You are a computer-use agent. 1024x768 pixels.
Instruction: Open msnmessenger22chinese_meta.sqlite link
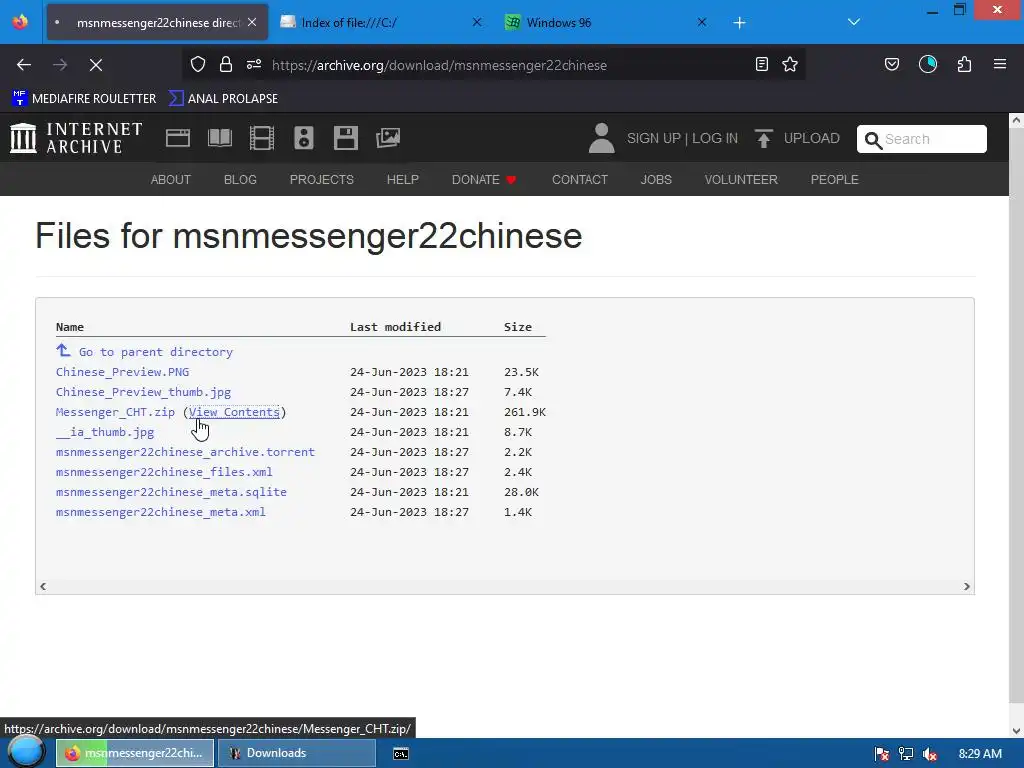coord(171,492)
